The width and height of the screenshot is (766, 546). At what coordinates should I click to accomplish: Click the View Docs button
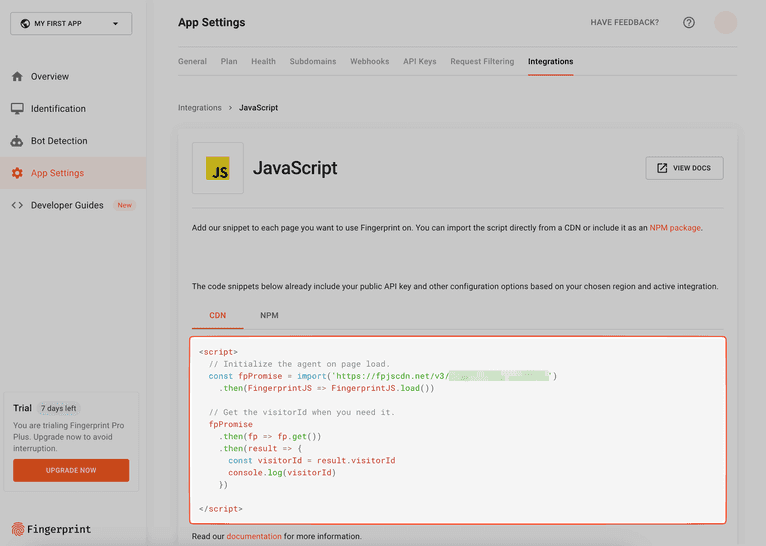tap(684, 168)
